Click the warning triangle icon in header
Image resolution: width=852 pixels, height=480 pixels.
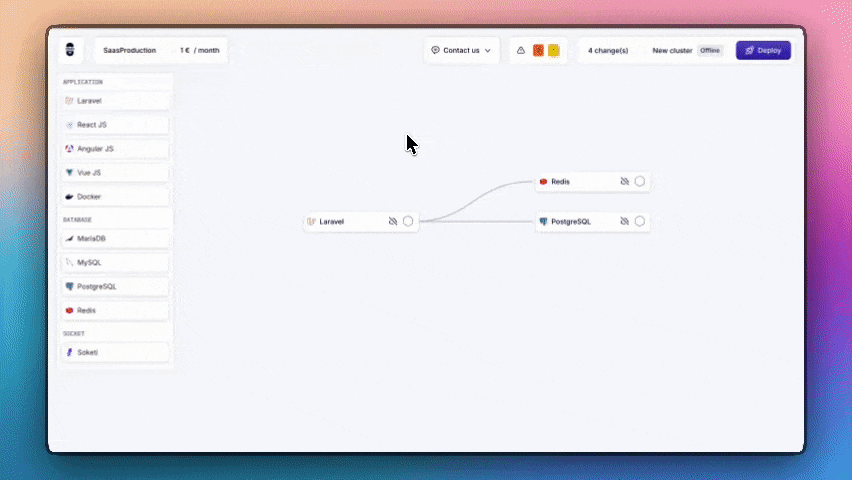click(x=521, y=50)
